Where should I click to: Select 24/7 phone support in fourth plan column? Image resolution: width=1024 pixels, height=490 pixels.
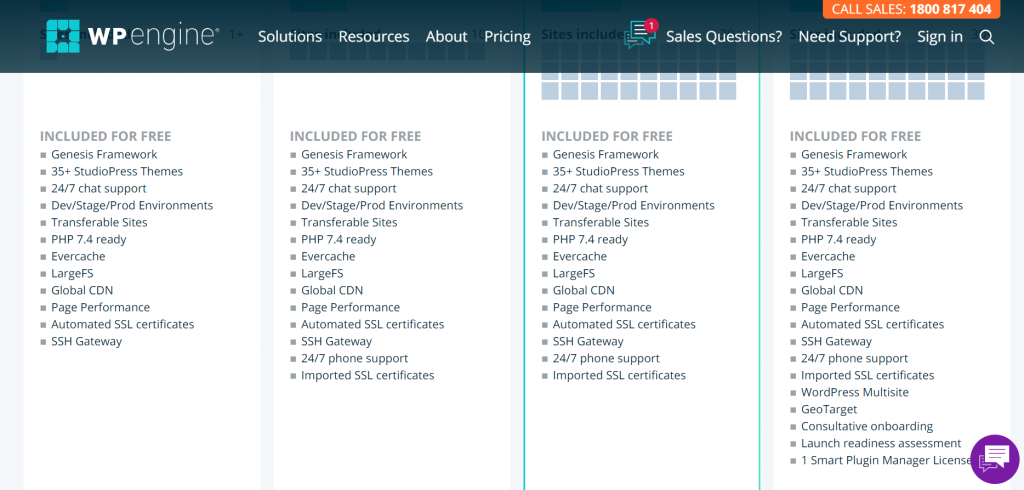click(x=855, y=358)
